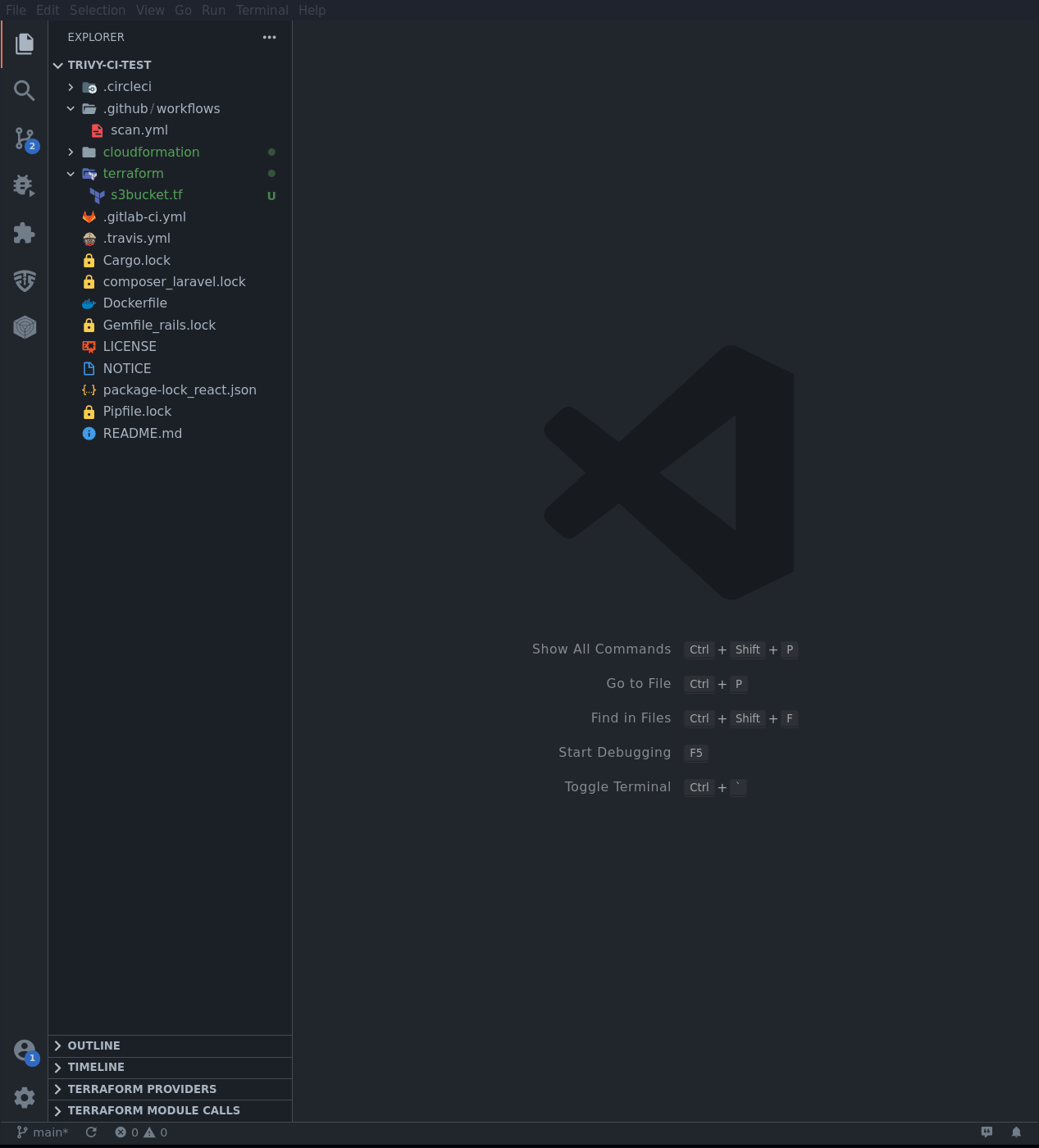
Task: Click the Toggle Terminal label
Action: 617,786
